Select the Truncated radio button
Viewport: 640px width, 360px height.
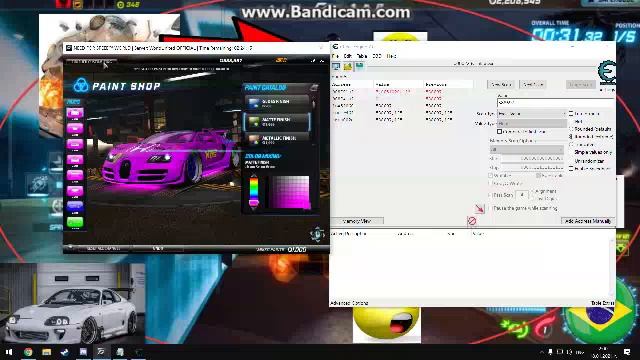pos(571,144)
